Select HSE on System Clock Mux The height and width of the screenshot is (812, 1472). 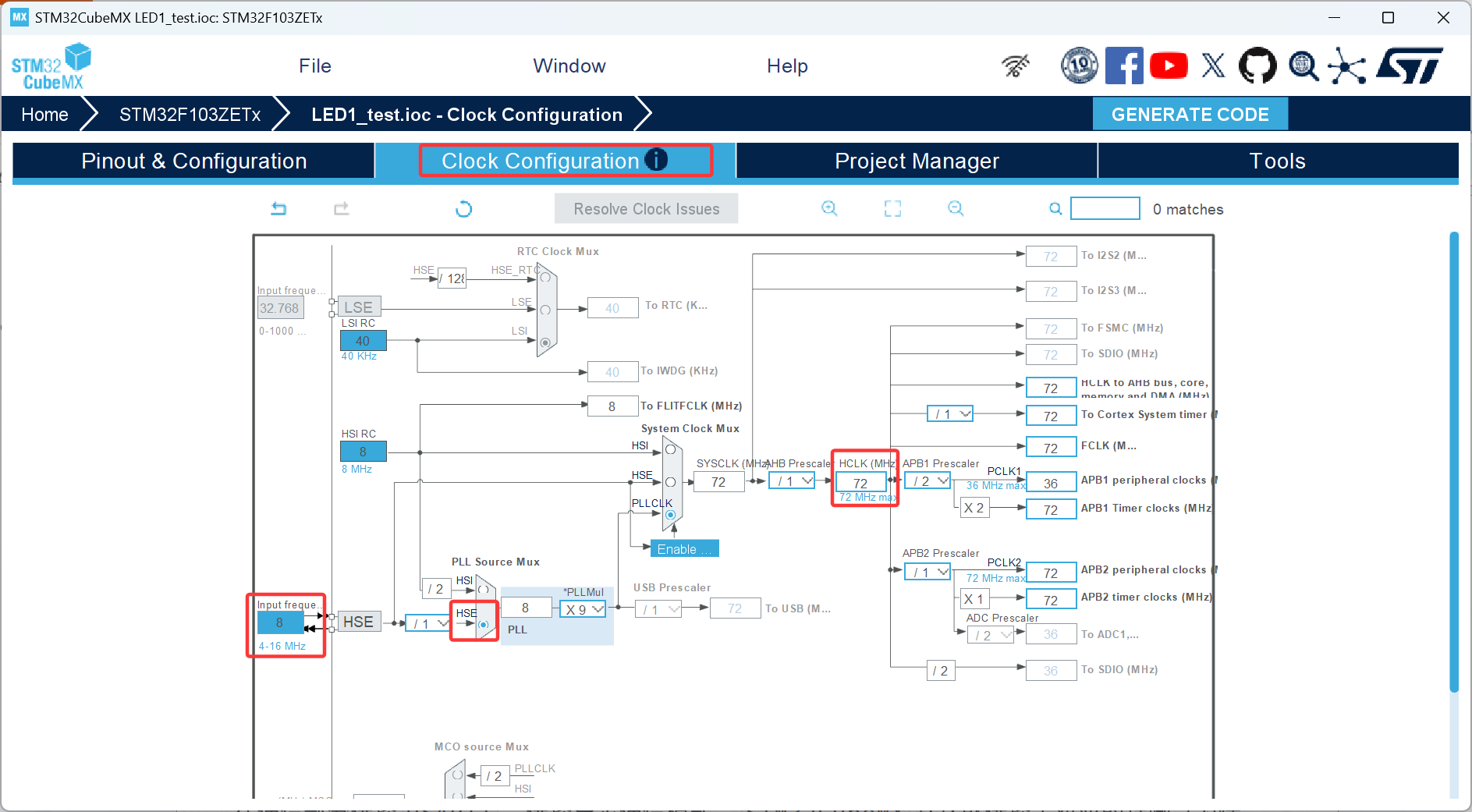click(670, 482)
